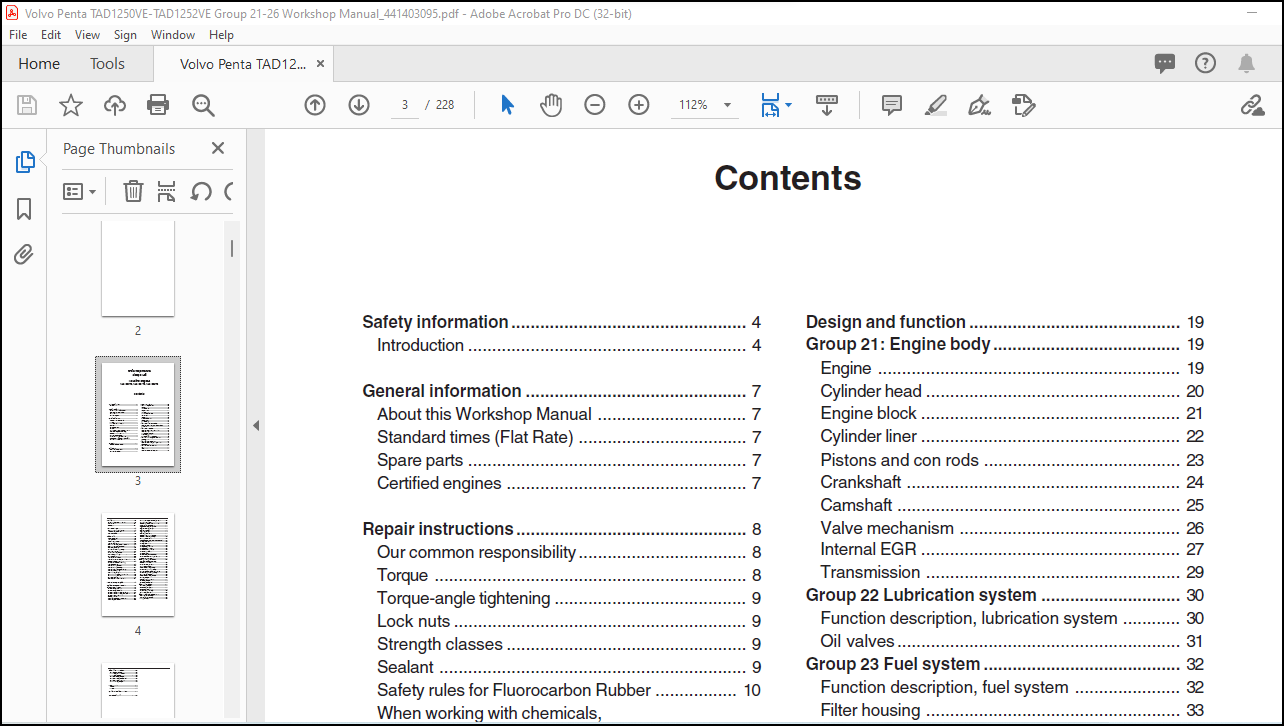Add the file to starred favorites
Viewport: 1284px width, 726px height.
click(x=71, y=105)
